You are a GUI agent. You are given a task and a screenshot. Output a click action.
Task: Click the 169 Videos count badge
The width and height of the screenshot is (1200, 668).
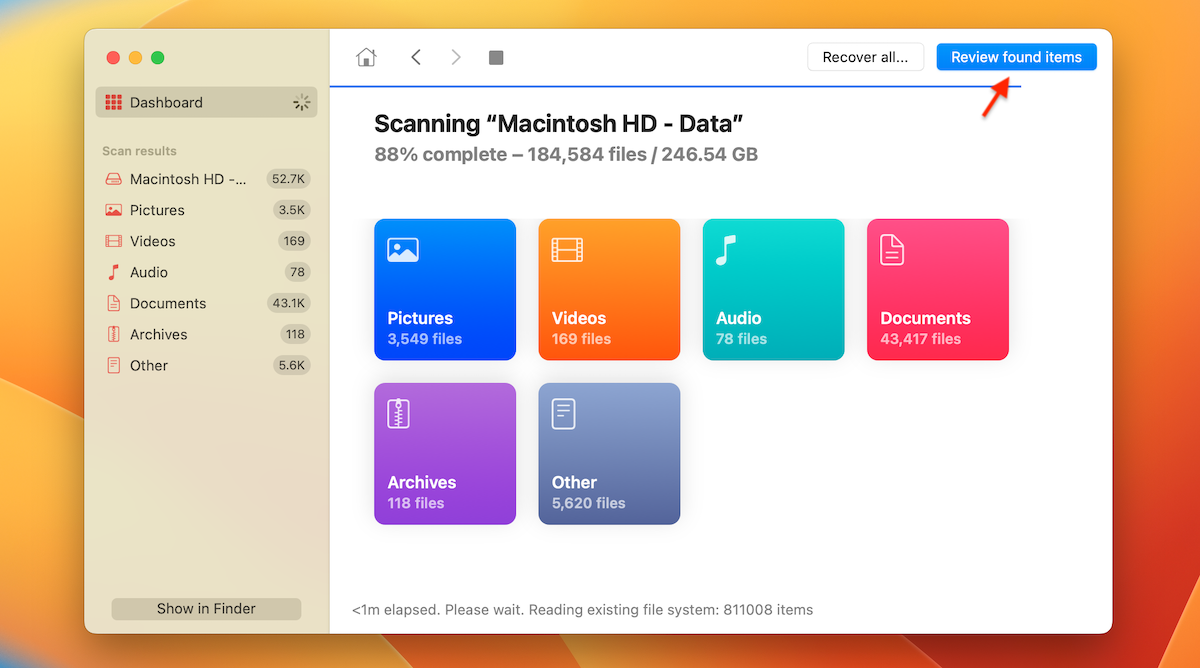(294, 241)
